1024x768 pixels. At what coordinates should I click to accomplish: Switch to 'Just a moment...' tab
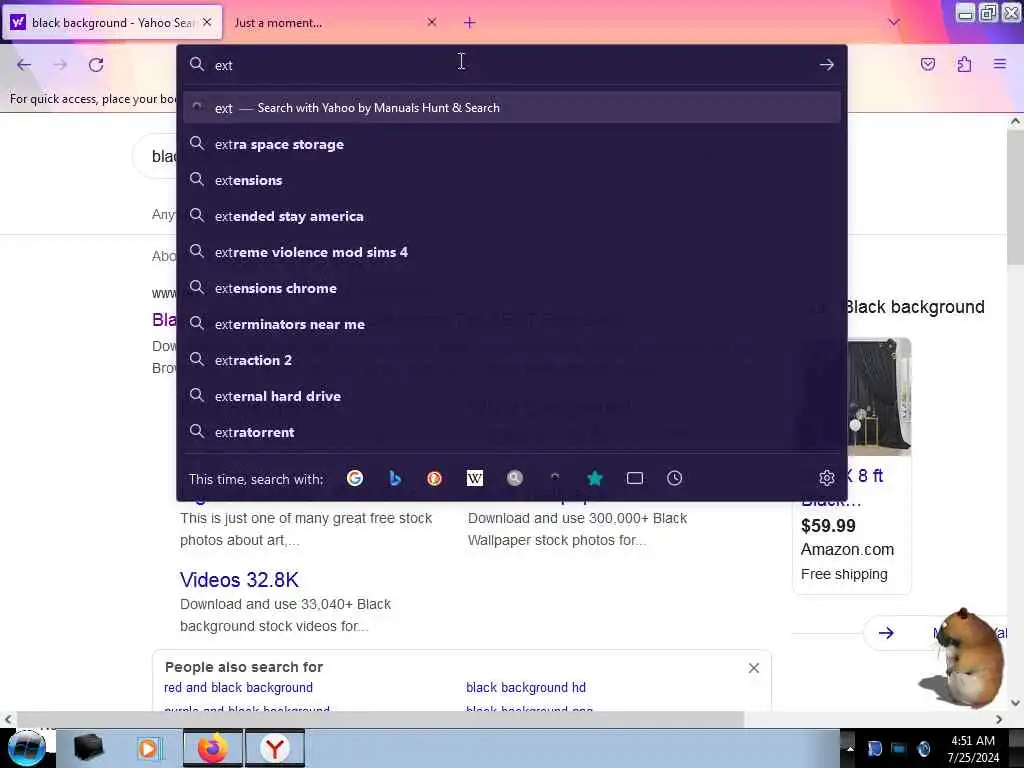(x=334, y=23)
